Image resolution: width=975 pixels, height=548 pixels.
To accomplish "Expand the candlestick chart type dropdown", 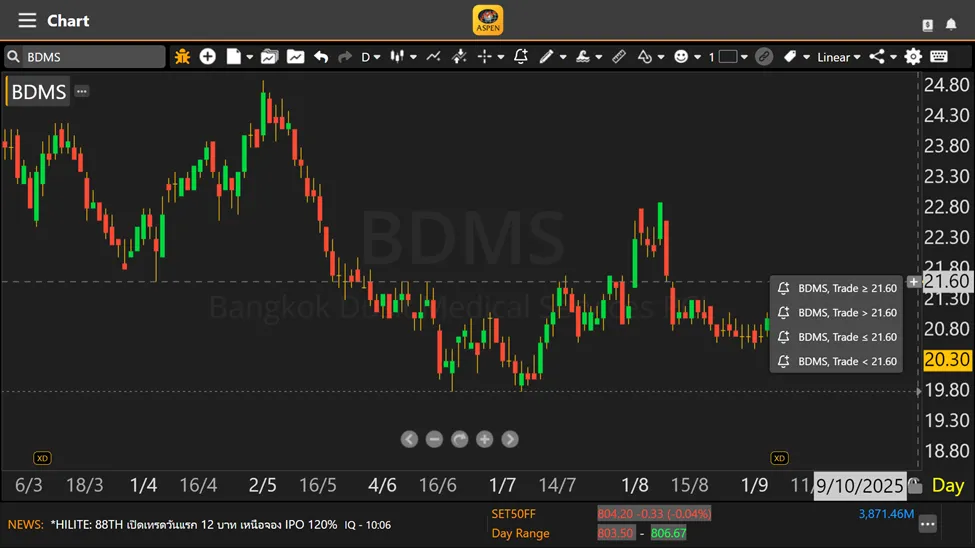I will tap(401, 57).
